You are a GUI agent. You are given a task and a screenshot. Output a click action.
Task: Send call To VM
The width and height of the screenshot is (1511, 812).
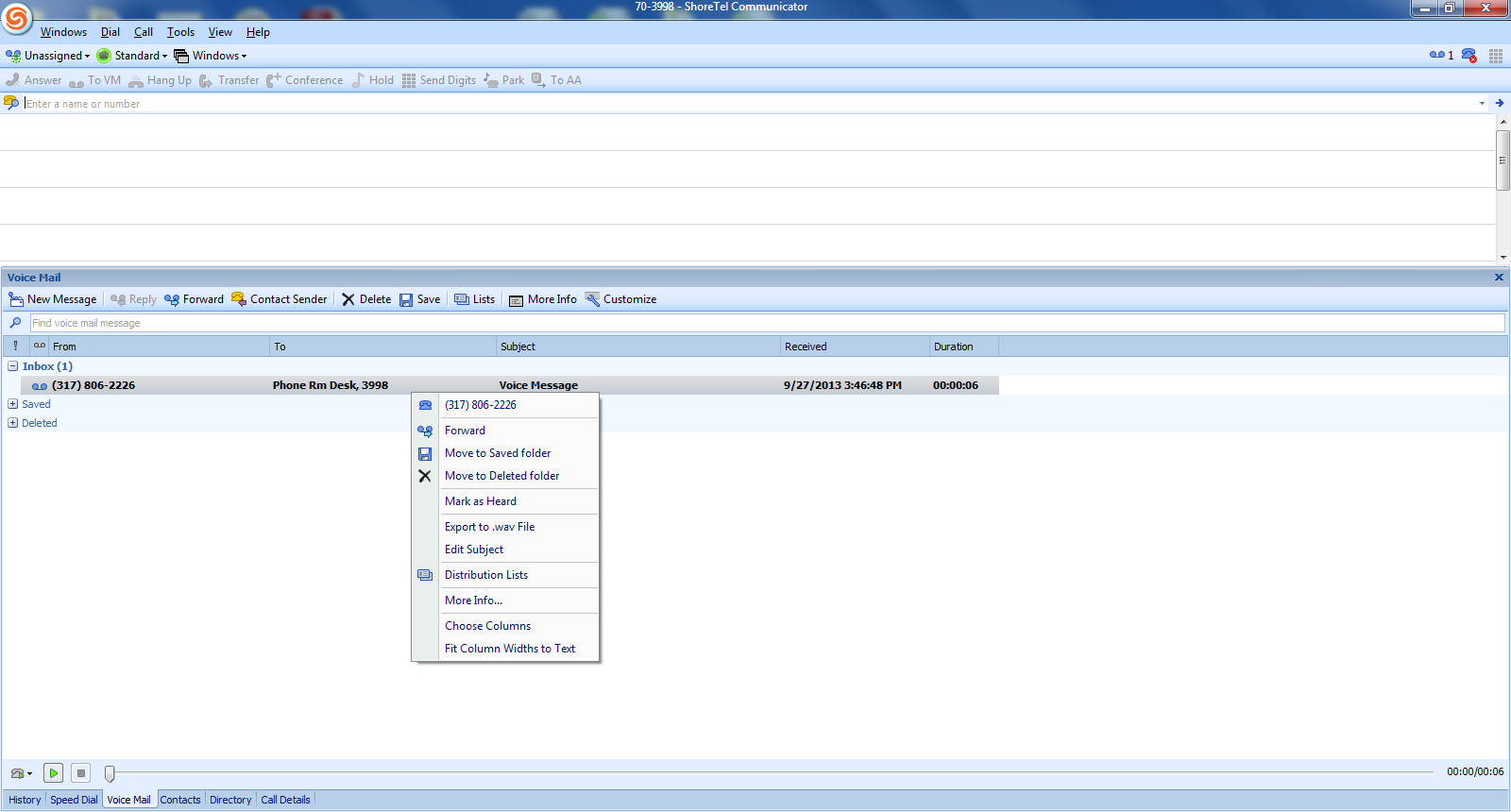tap(94, 80)
